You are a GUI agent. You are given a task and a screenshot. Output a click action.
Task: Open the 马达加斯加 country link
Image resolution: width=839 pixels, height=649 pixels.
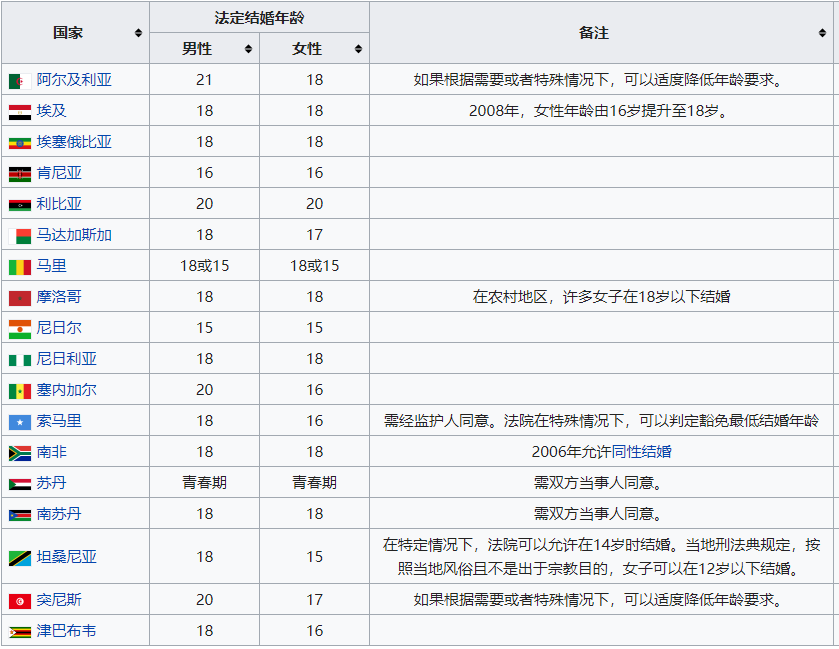tap(74, 235)
